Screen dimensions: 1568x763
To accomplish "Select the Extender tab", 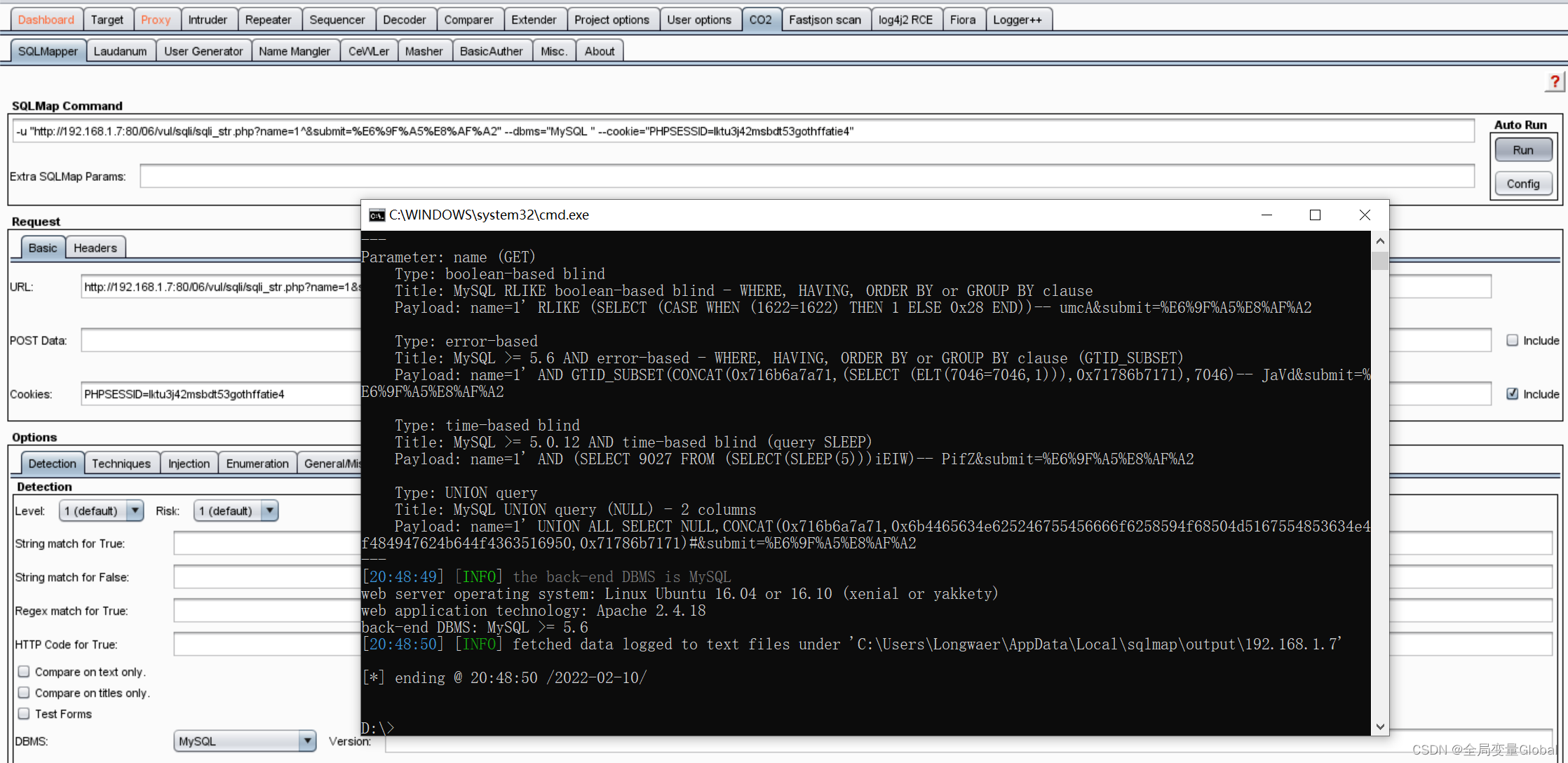I will click(x=534, y=20).
